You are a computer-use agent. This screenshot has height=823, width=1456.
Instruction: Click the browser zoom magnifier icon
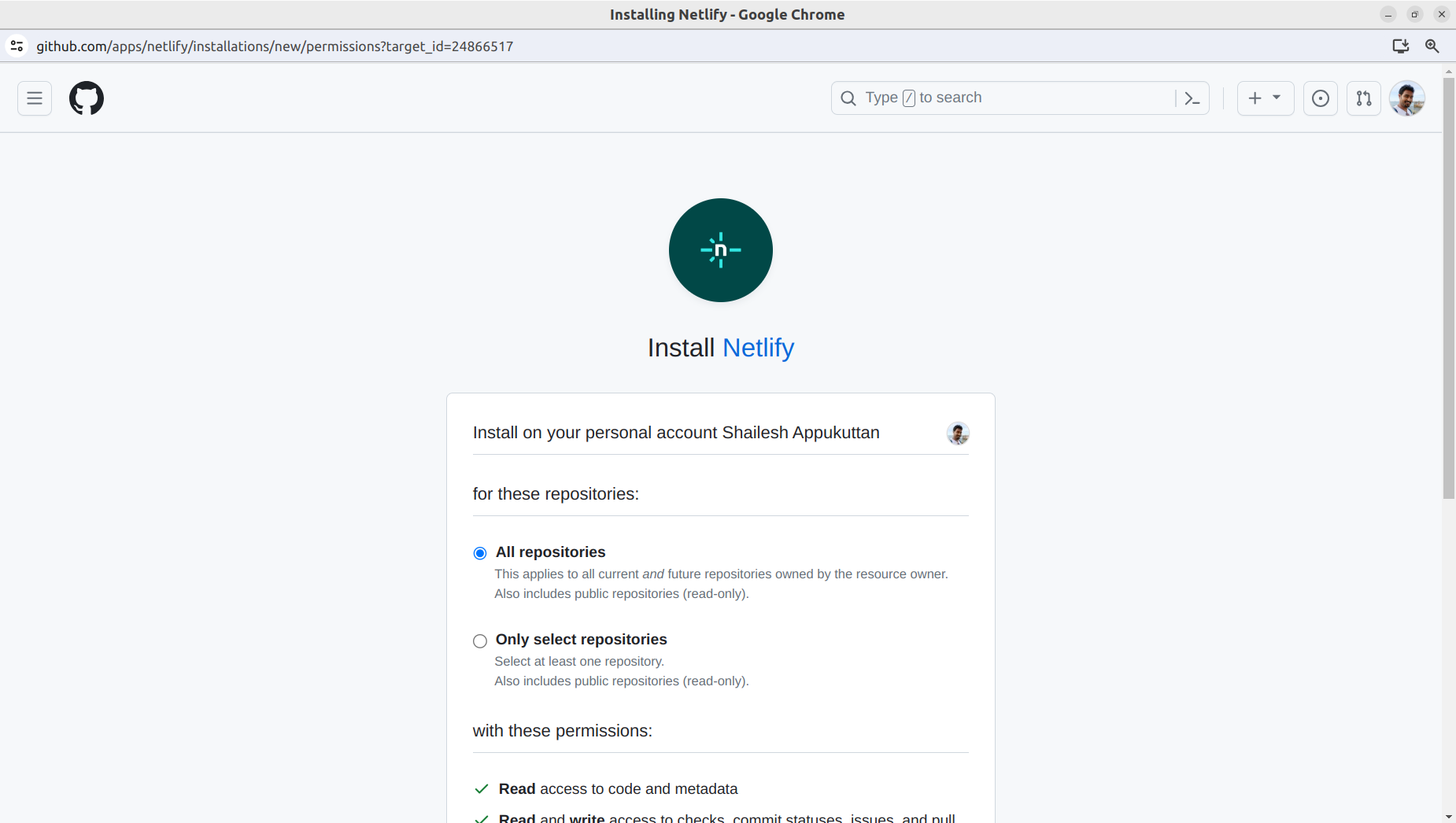coord(1432,46)
